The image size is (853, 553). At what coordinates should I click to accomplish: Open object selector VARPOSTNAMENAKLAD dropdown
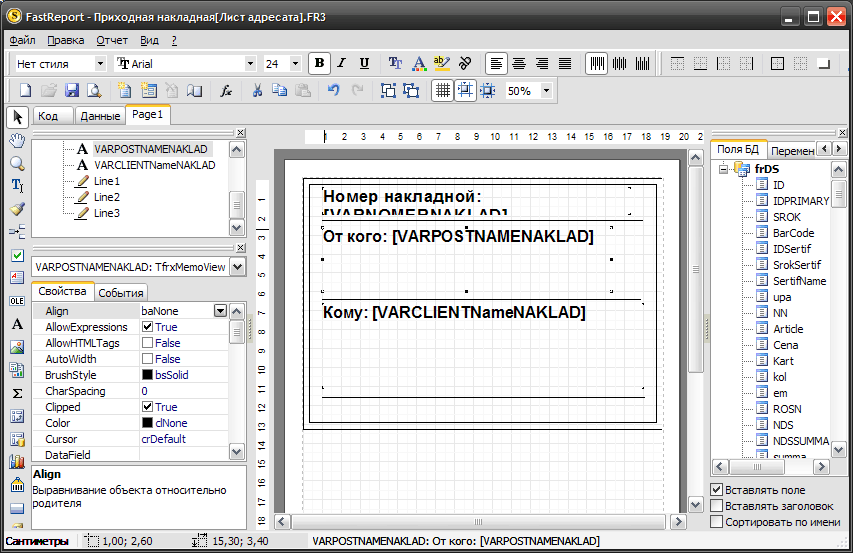tap(238, 267)
